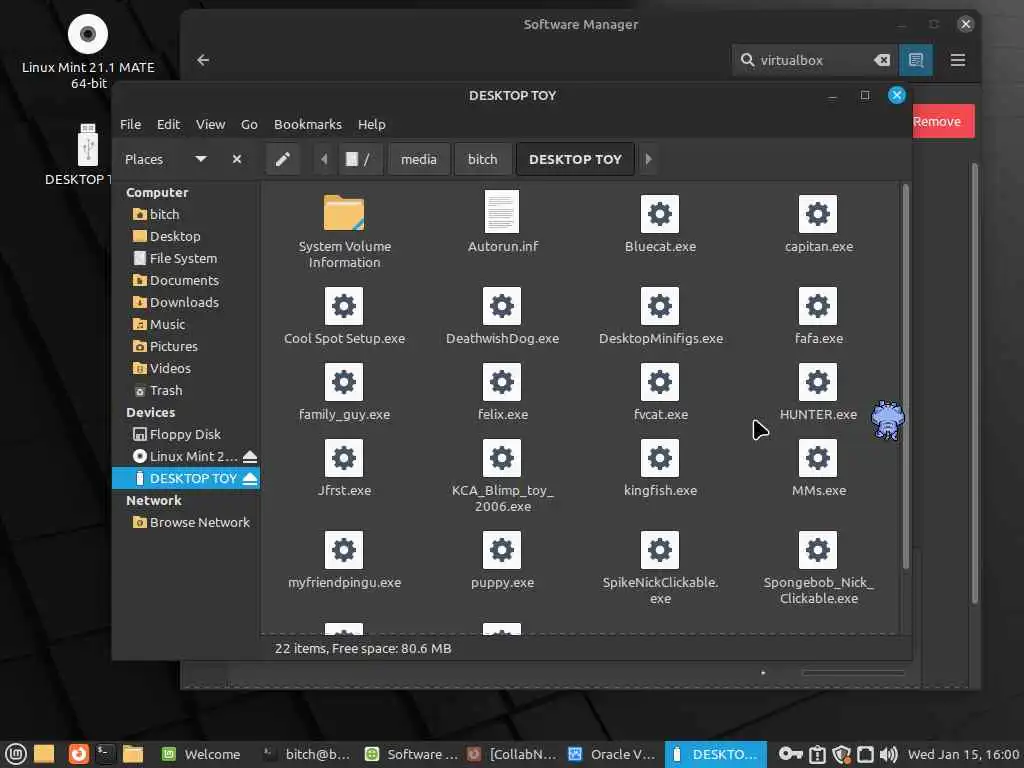Viewport: 1024px width, 768px height.
Task: Click Software Manager search field
Action: click(x=814, y=60)
